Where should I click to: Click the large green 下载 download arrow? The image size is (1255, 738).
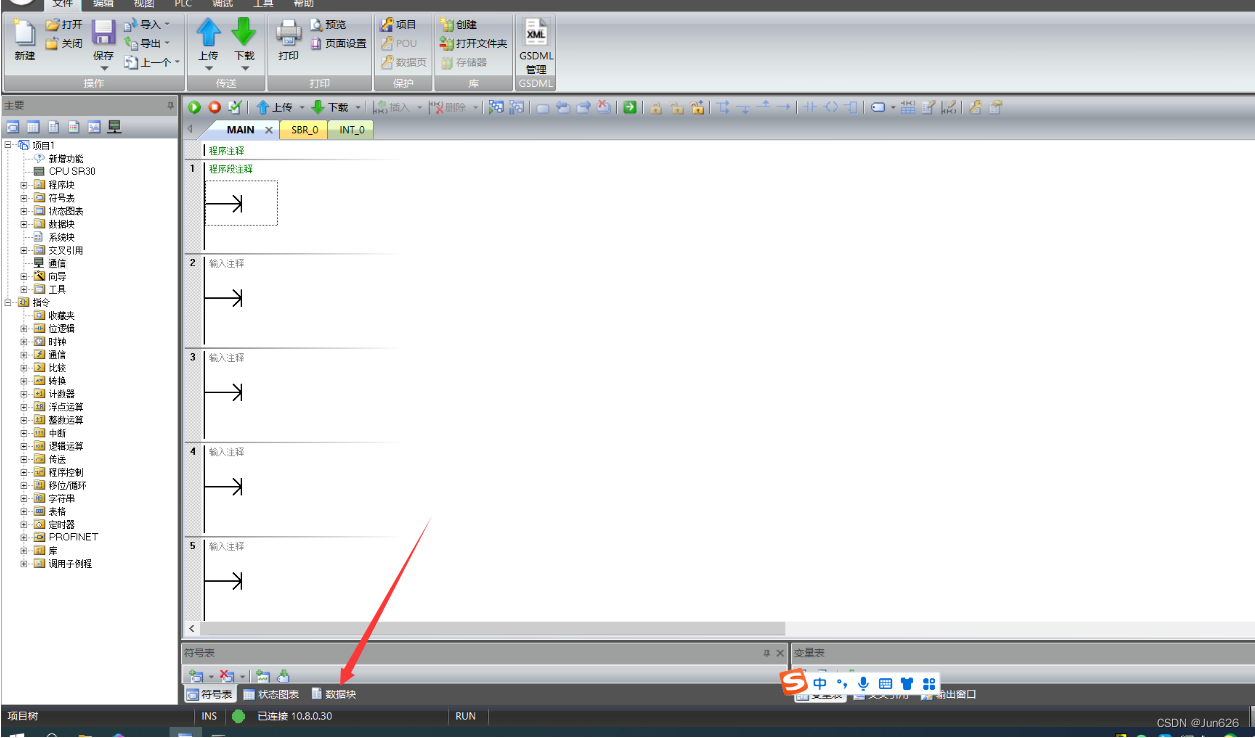click(244, 33)
